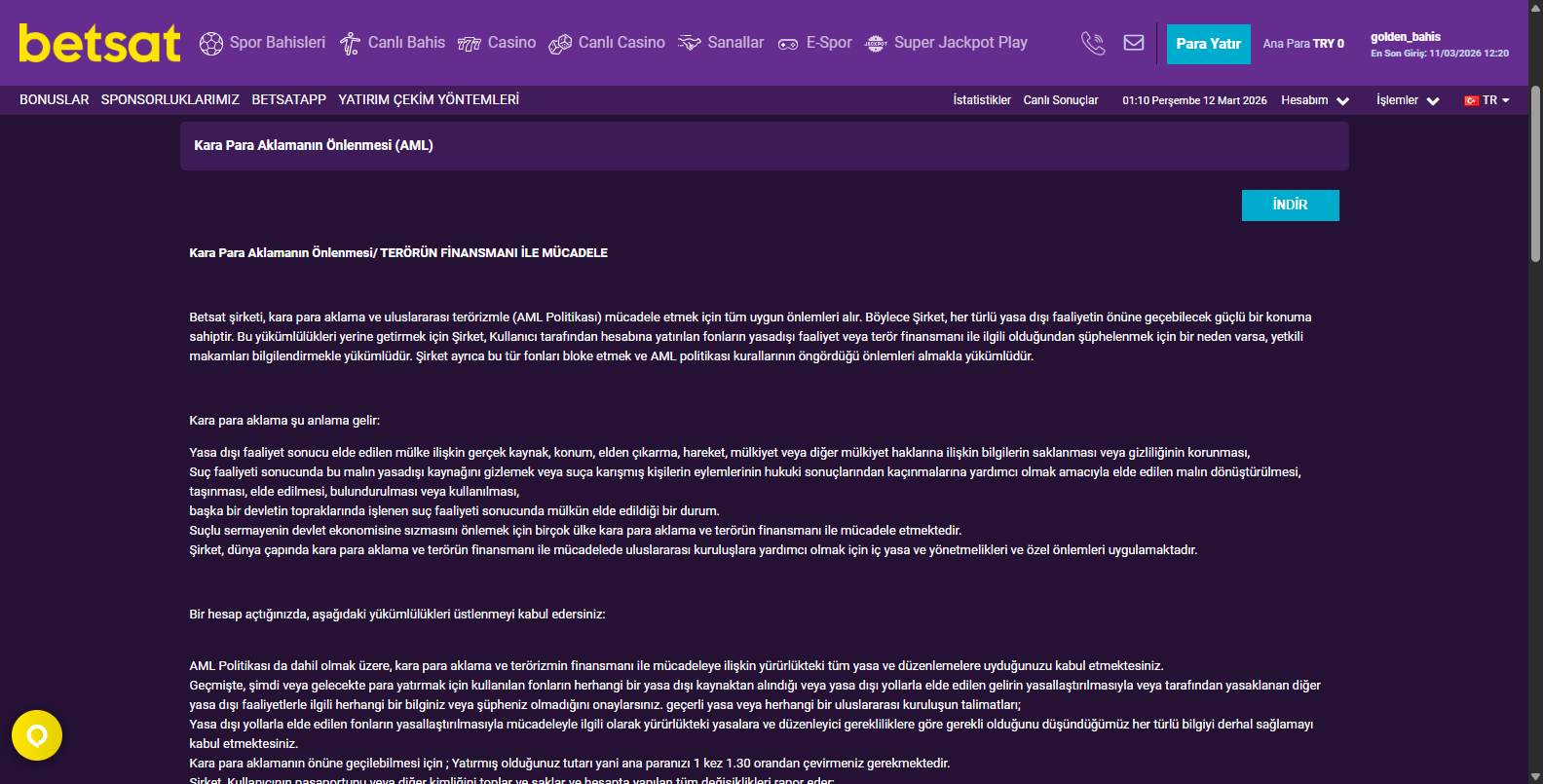Expand the İşlemler dropdown

point(1407,100)
